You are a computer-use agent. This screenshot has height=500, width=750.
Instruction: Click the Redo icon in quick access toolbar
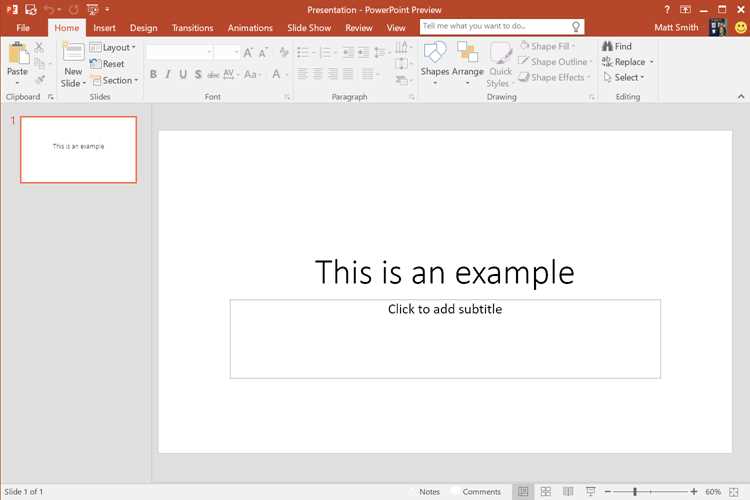74,9
